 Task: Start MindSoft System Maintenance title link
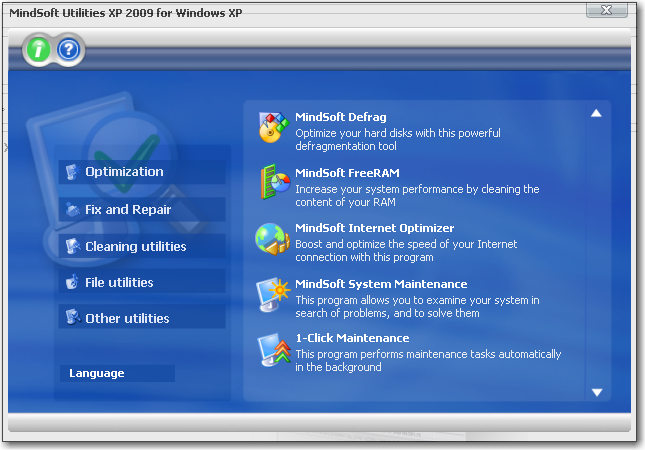click(381, 284)
